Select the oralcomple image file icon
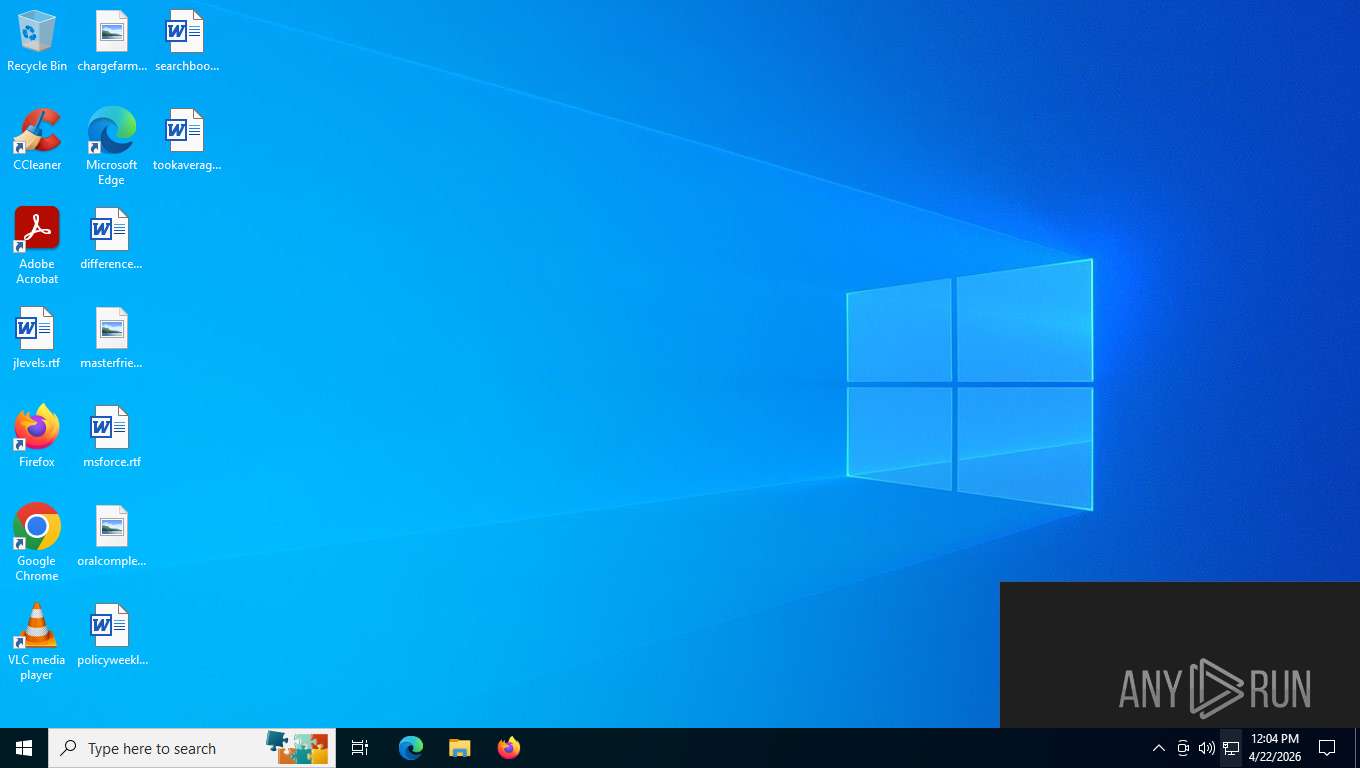The height and width of the screenshot is (768, 1360). click(x=112, y=536)
